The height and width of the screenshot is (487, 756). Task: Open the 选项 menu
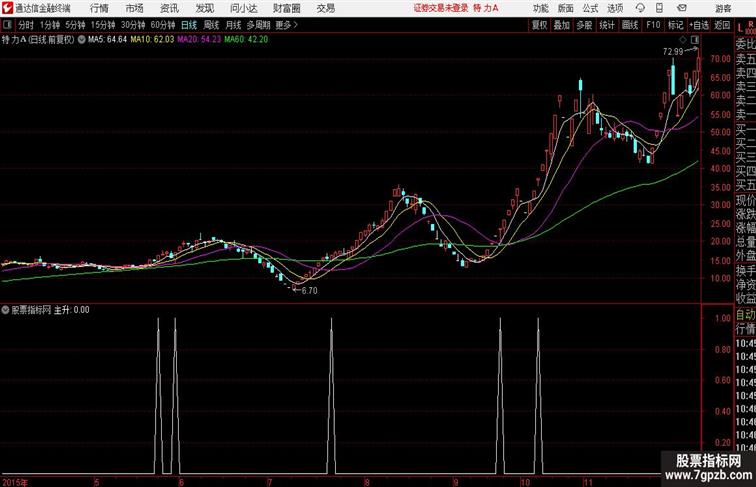[615, 8]
